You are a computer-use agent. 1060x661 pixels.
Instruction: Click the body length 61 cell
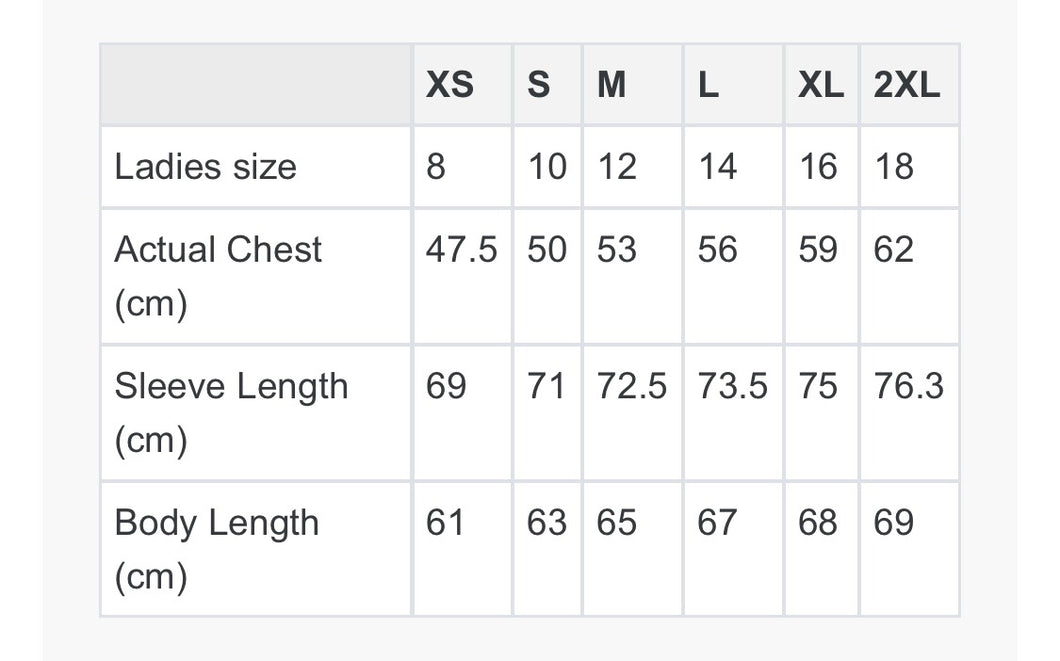(x=462, y=549)
